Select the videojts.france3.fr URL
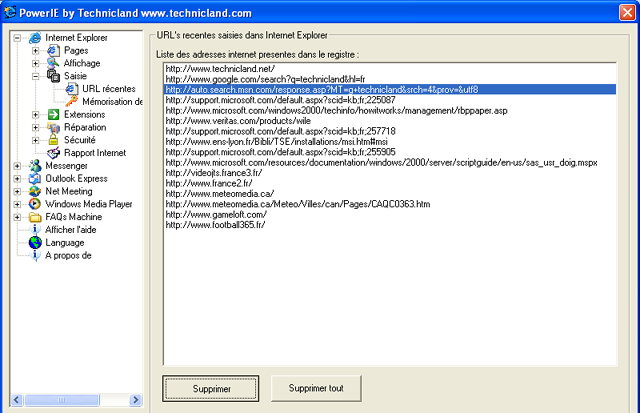 click(x=390, y=173)
